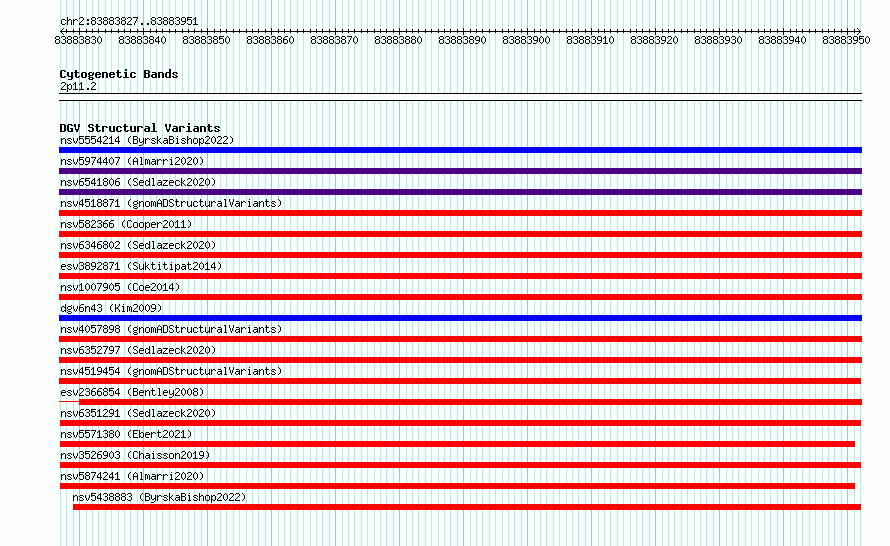
Task: Click ruler position 83883900
Action: pos(527,40)
